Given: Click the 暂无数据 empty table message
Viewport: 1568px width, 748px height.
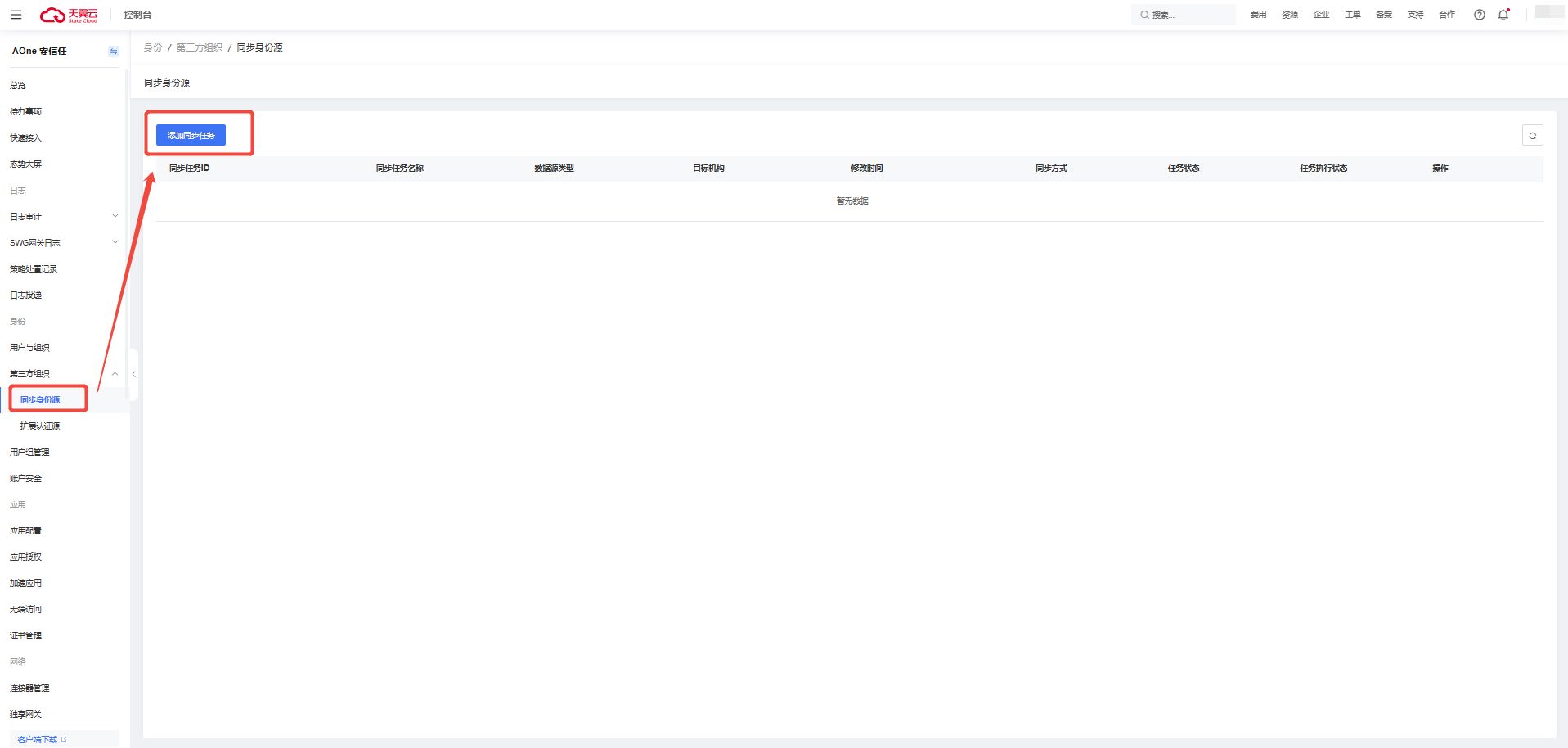Looking at the screenshot, I should [852, 201].
